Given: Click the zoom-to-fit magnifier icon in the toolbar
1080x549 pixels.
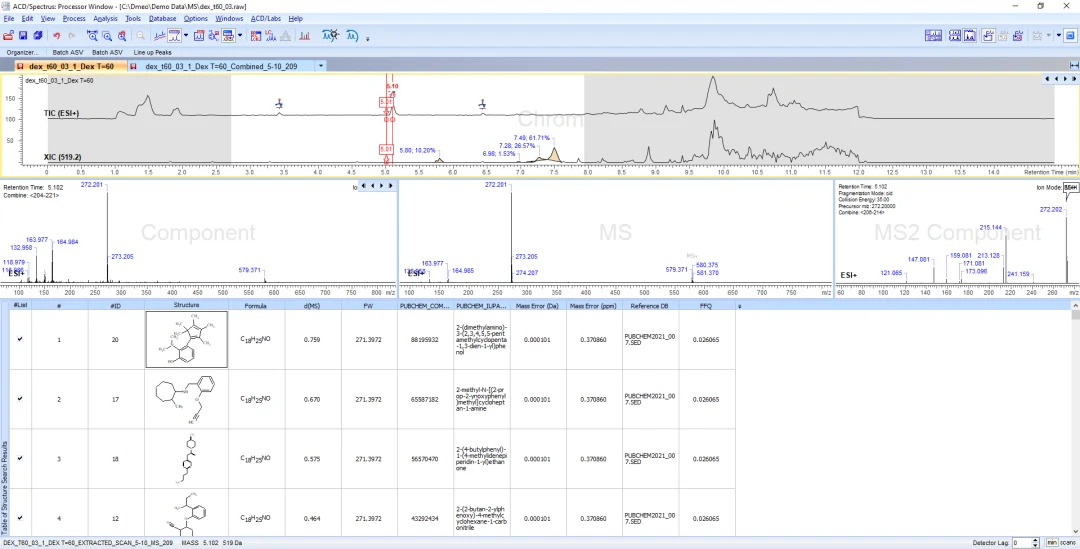Looking at the screenshot, I should [92, 35].
